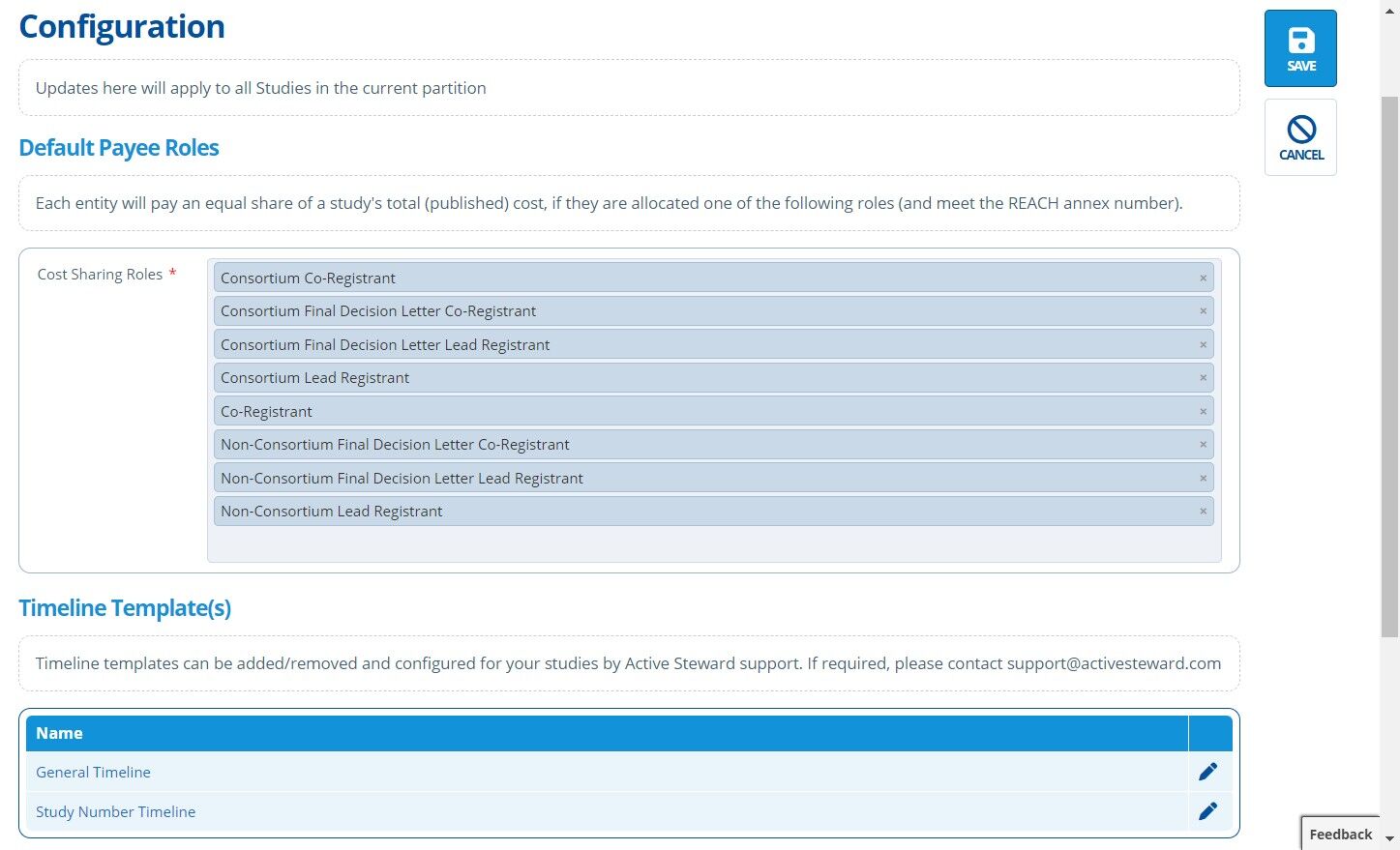The width and height of the screenshot is (1400, 850).
Task: Remove the Non-Consortium Lead Registrant role
Action: 1204,512
